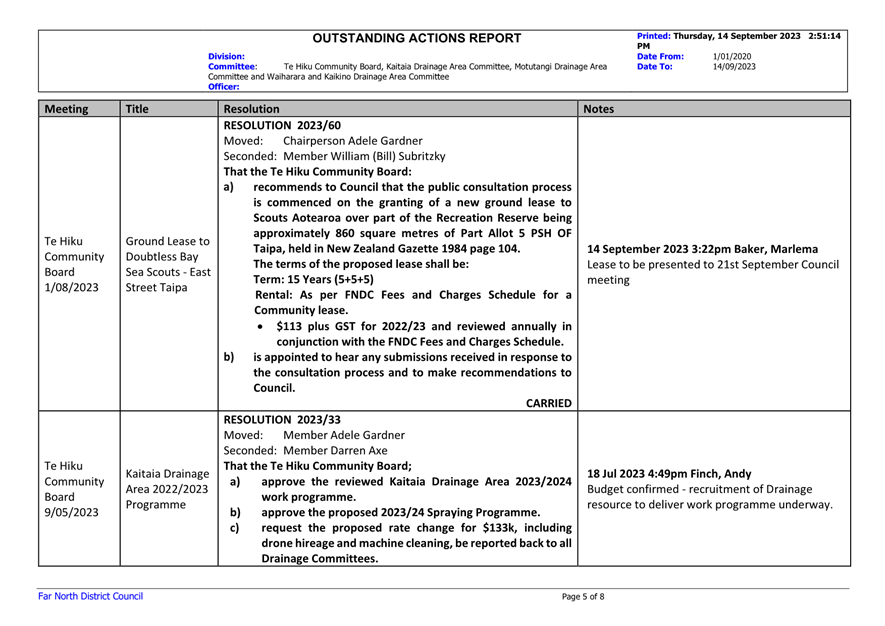Select note 18 Jul 2023 4:49pm Finch, Andy
Screen dimensions: 885x626
click(x=669, y=474)
